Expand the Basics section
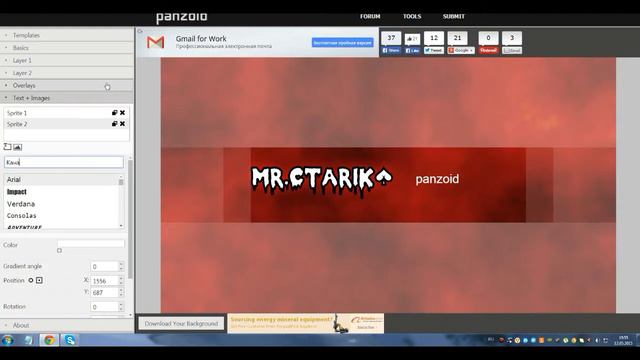The height and width of the screenshot is (360, 640). (x=67, y=48)
